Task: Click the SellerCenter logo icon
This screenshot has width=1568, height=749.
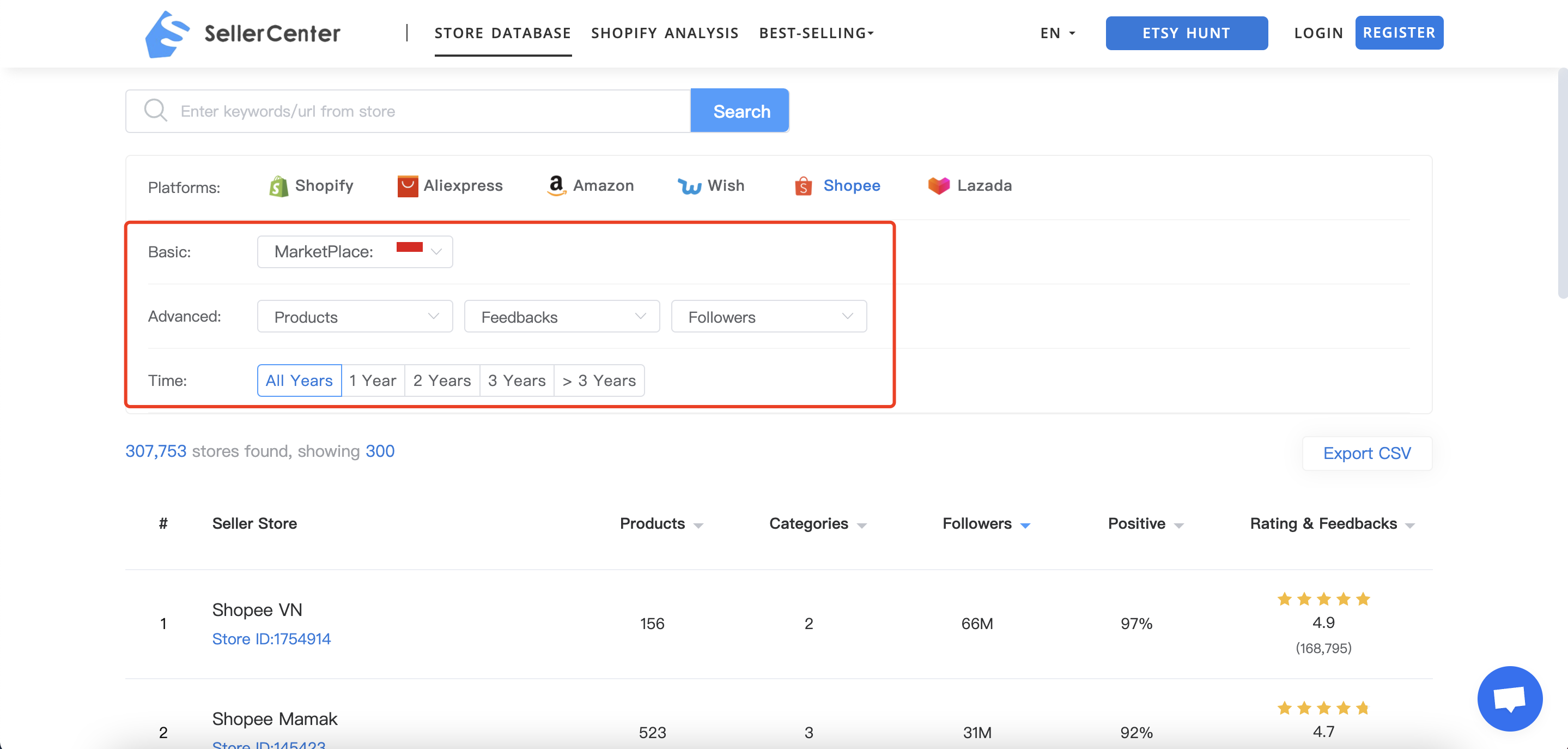Action: (167, 34)
